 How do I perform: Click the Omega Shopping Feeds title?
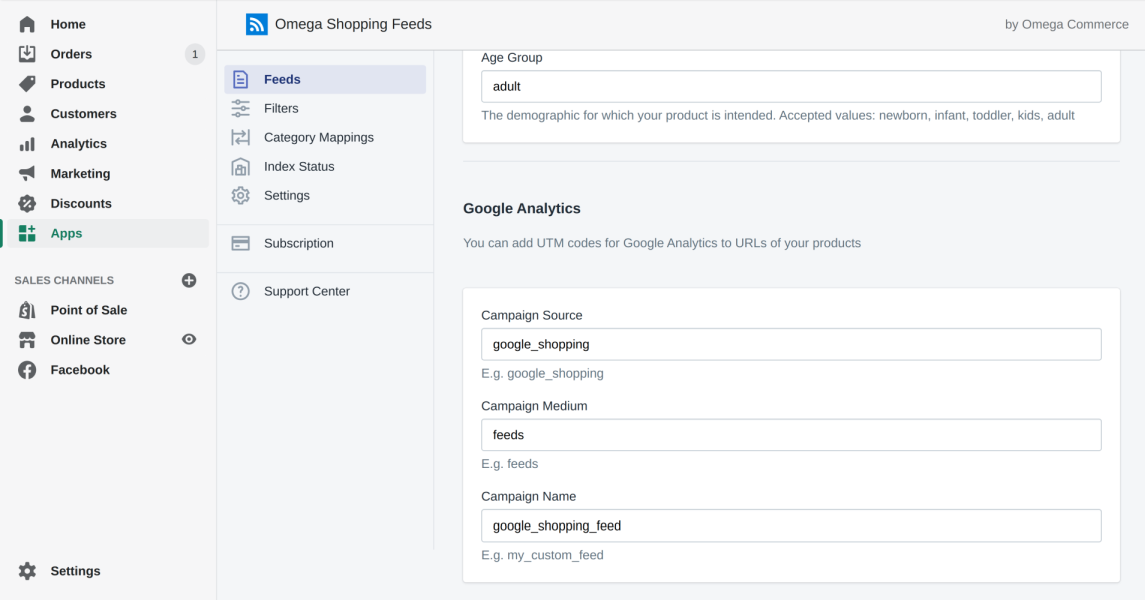[353, 24]
